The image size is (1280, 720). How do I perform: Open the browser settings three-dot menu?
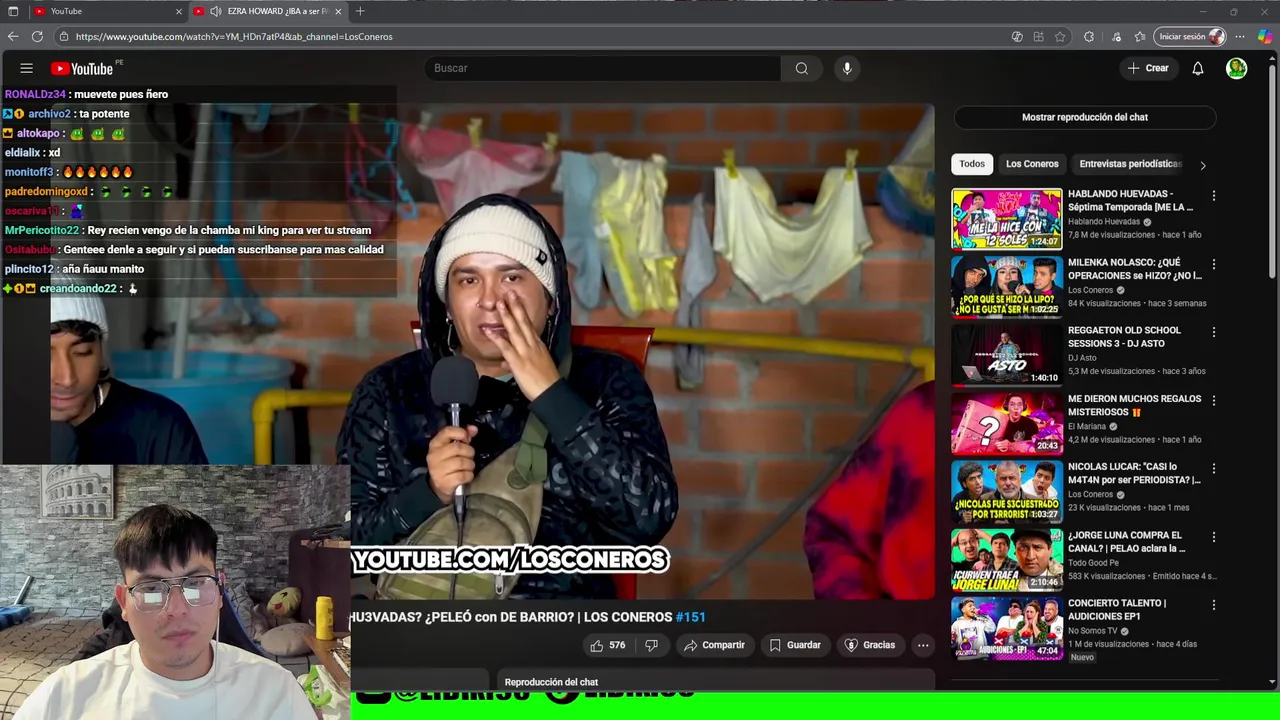1240,37
